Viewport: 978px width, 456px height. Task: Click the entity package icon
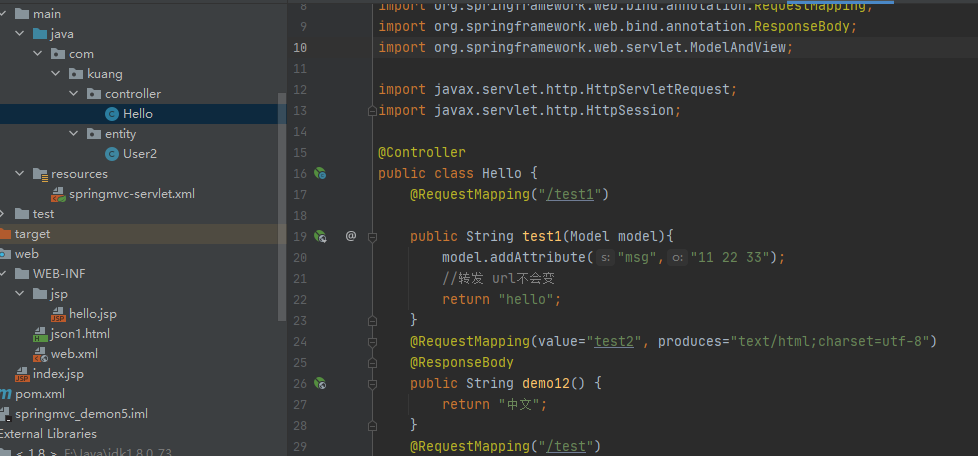click(x=94, y=133)
